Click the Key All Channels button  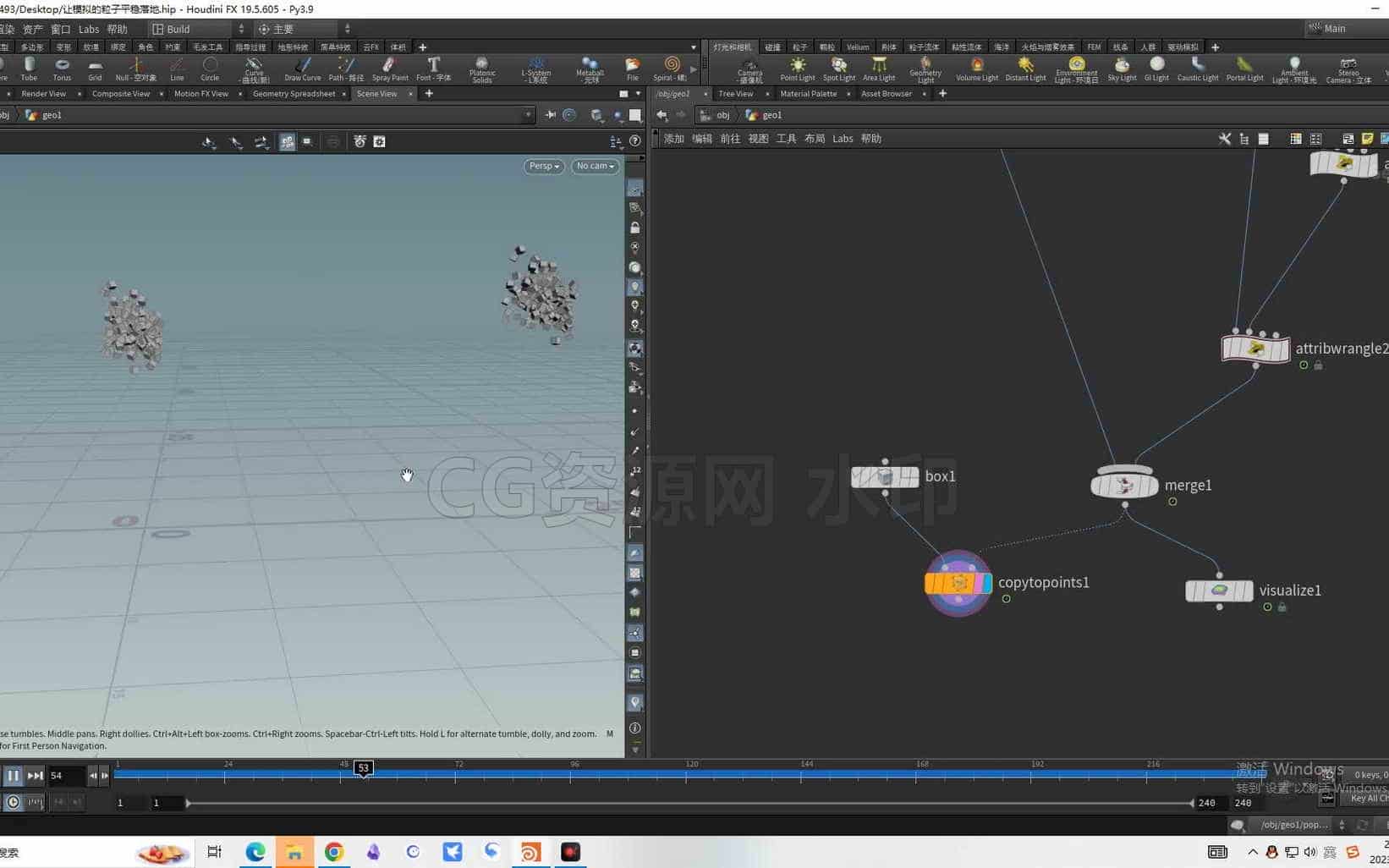[1369, 799]
